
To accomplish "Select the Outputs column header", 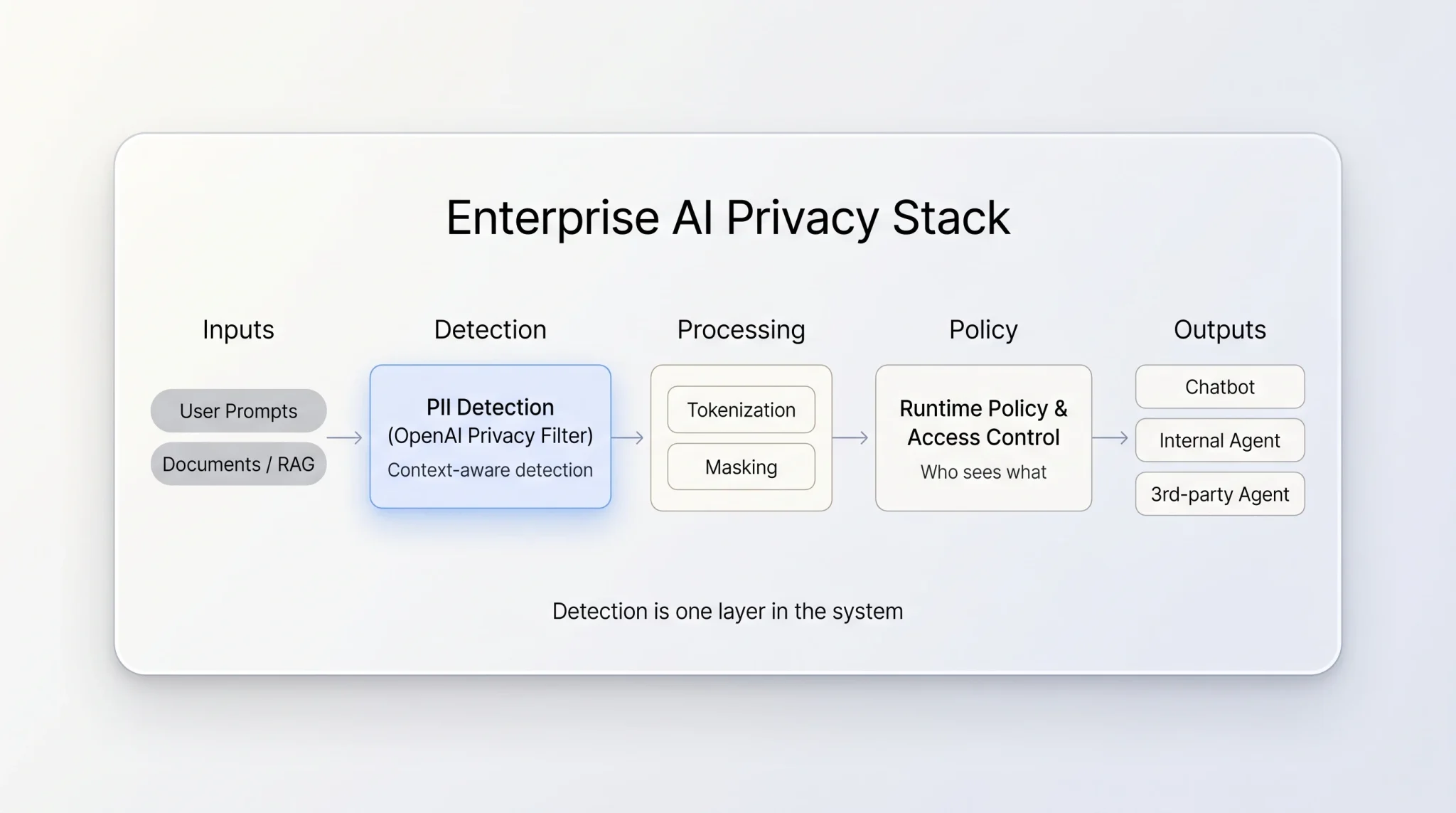I will [1219, 329].
